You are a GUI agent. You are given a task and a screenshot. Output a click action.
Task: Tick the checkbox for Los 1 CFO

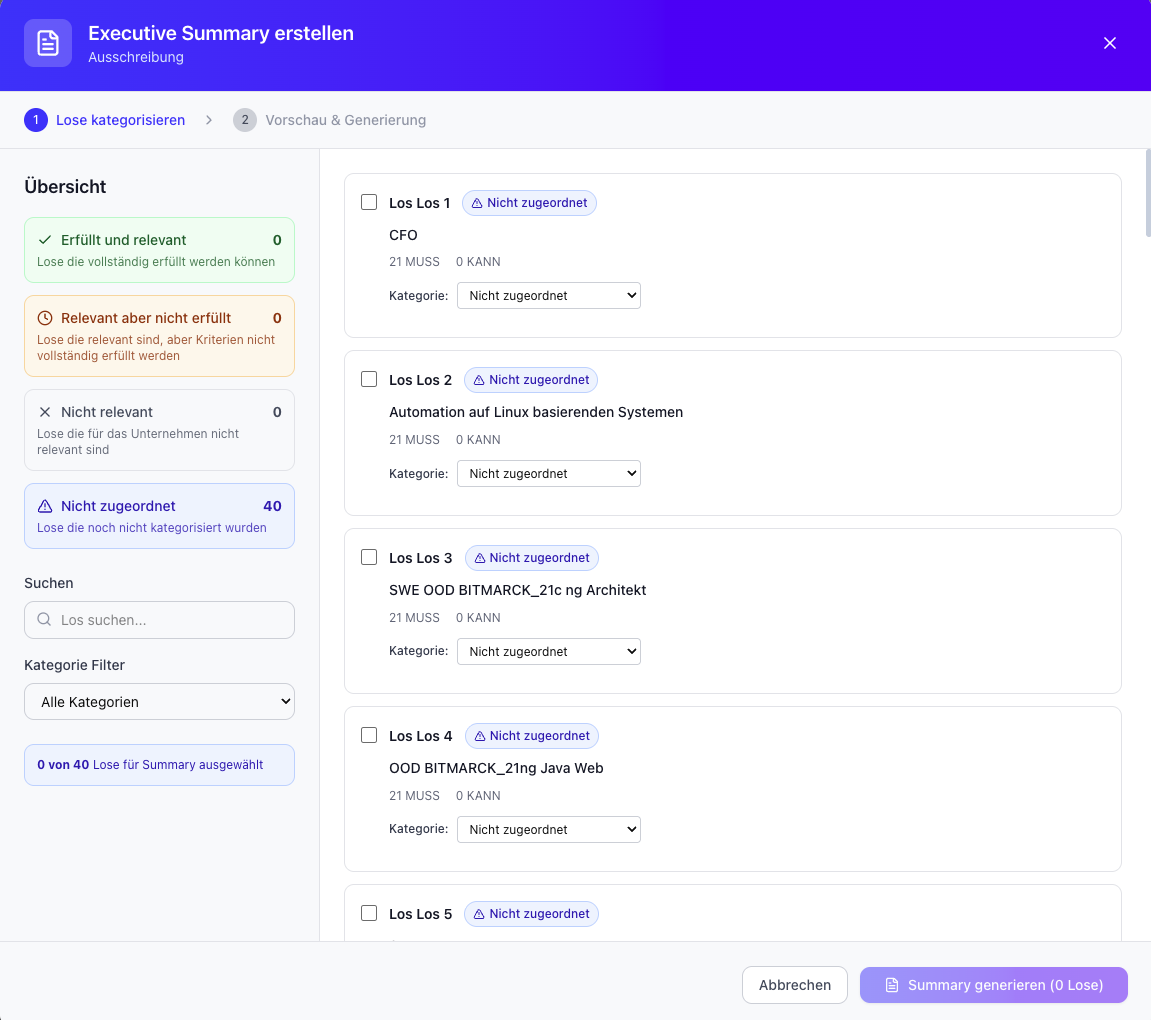[x=369, y=203]
